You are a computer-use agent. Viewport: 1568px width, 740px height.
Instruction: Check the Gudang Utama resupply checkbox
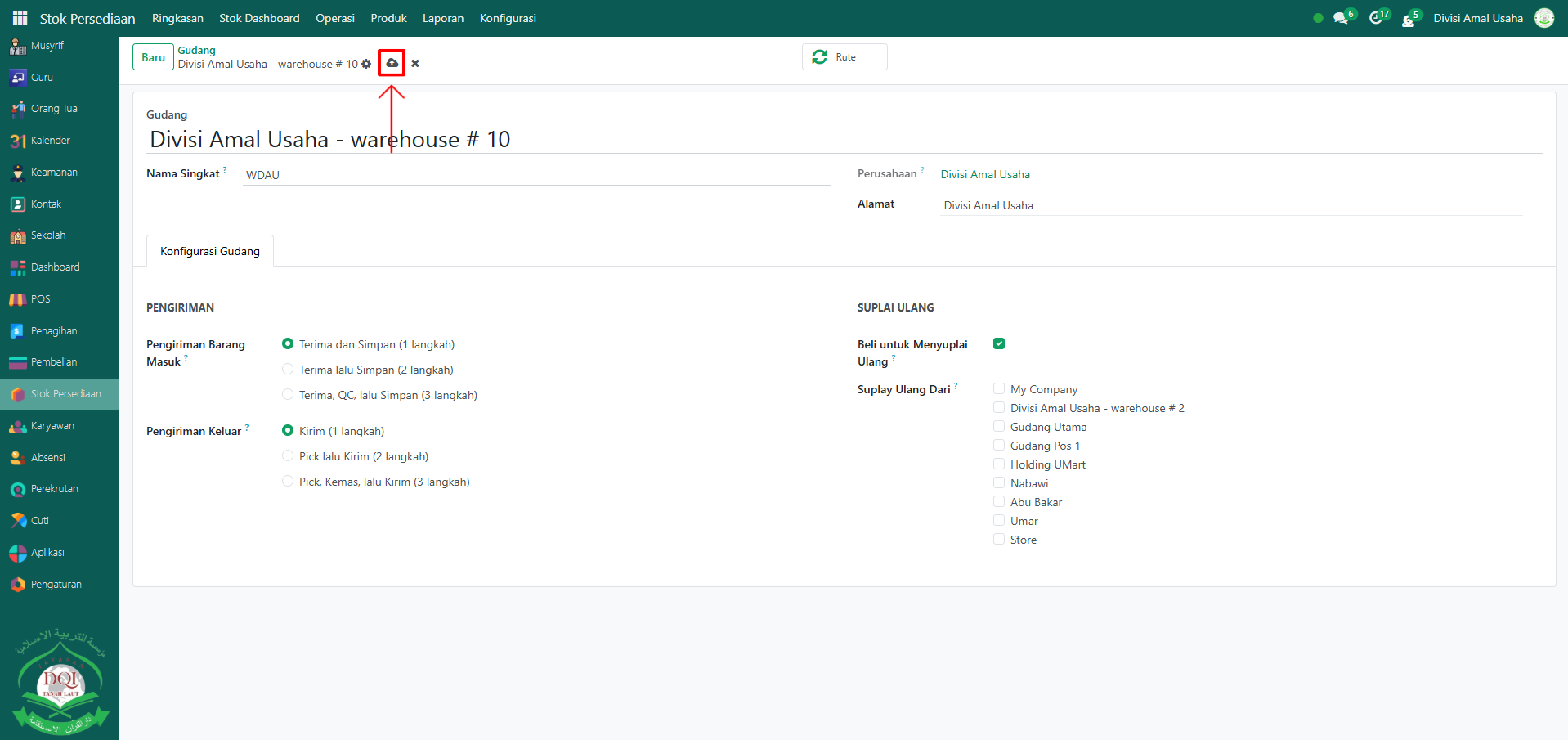click(999, 426)
